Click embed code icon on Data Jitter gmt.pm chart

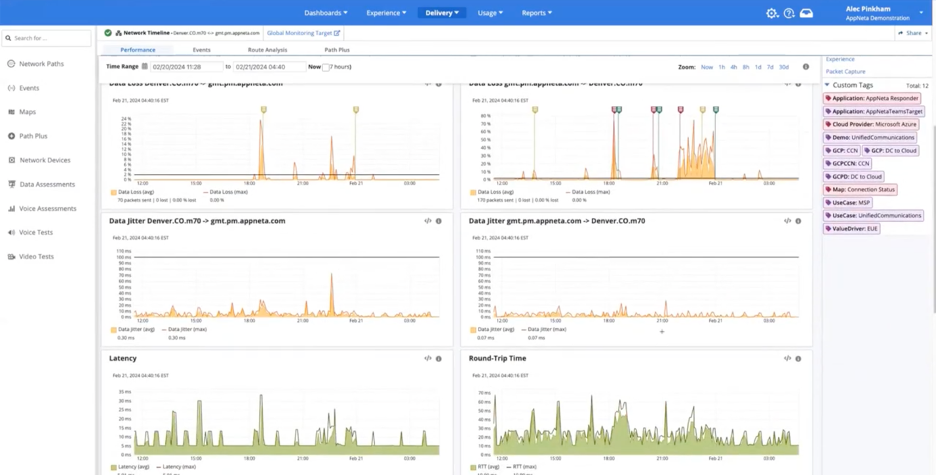[x=787, y=221]
